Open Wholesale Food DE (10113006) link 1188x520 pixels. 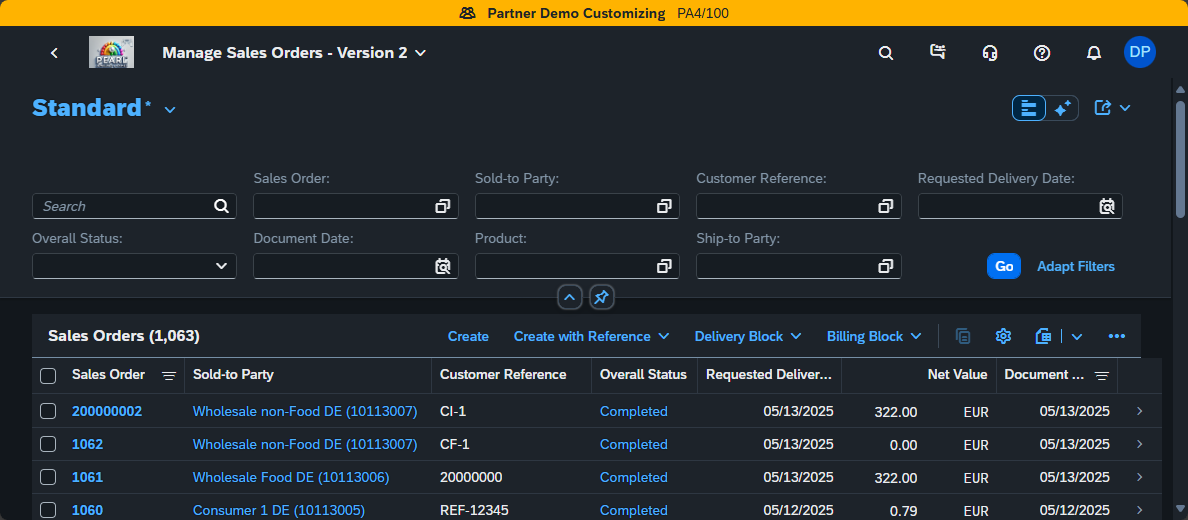[x=291, y=478]
